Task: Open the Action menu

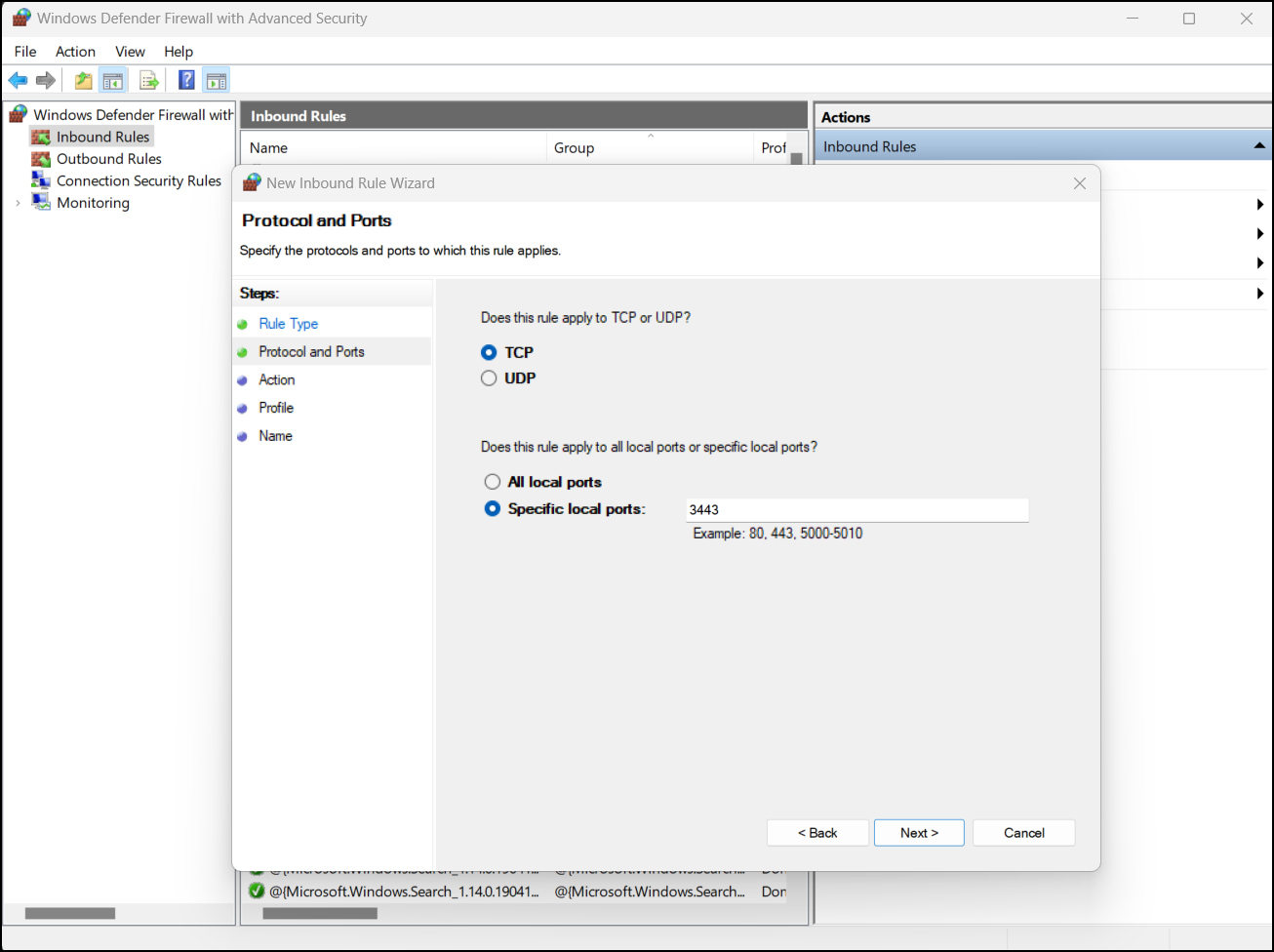Action: 75,52
